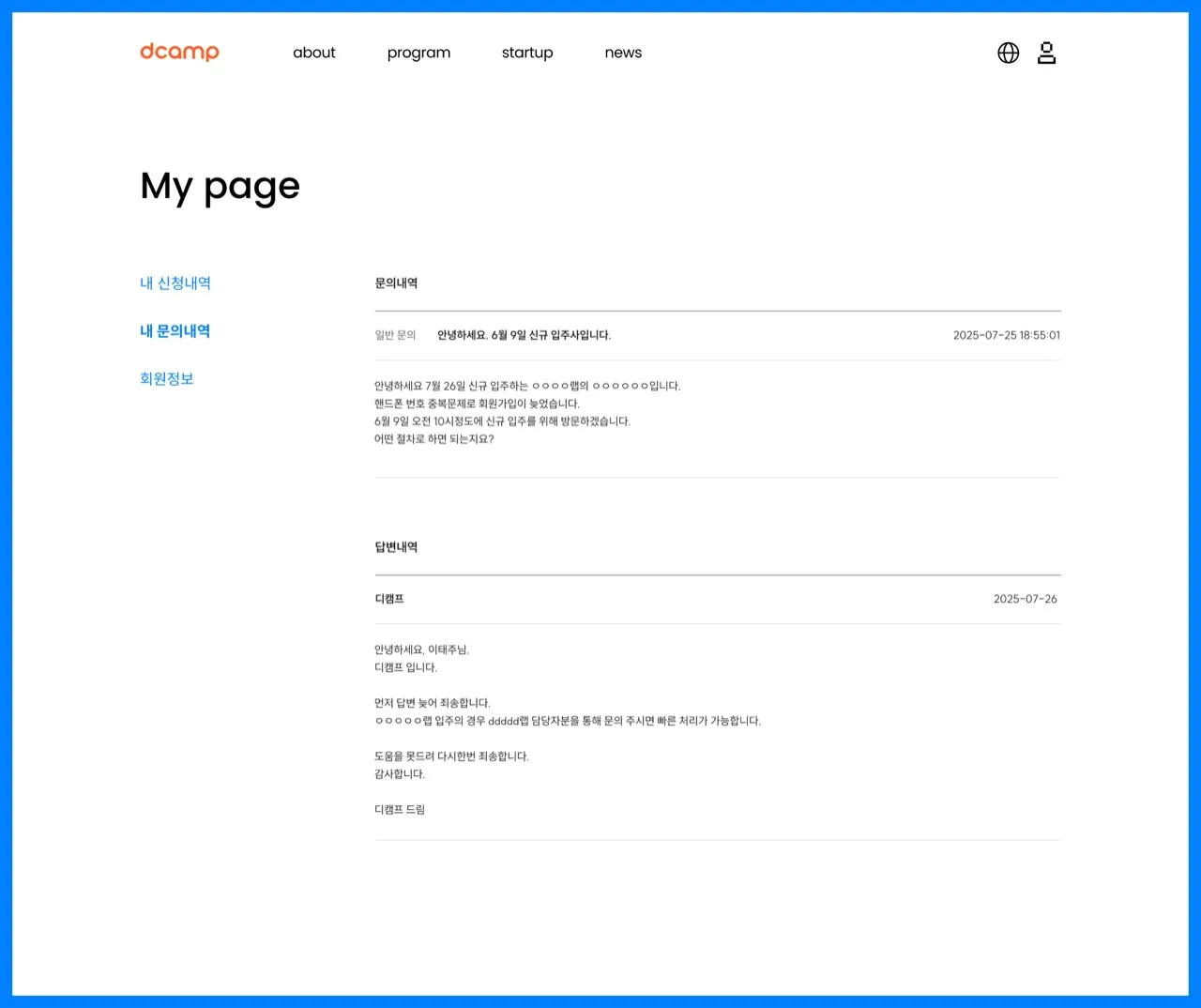Click the inquiry timestamp 2025-07-25 18:55:01

point(1006,335)
